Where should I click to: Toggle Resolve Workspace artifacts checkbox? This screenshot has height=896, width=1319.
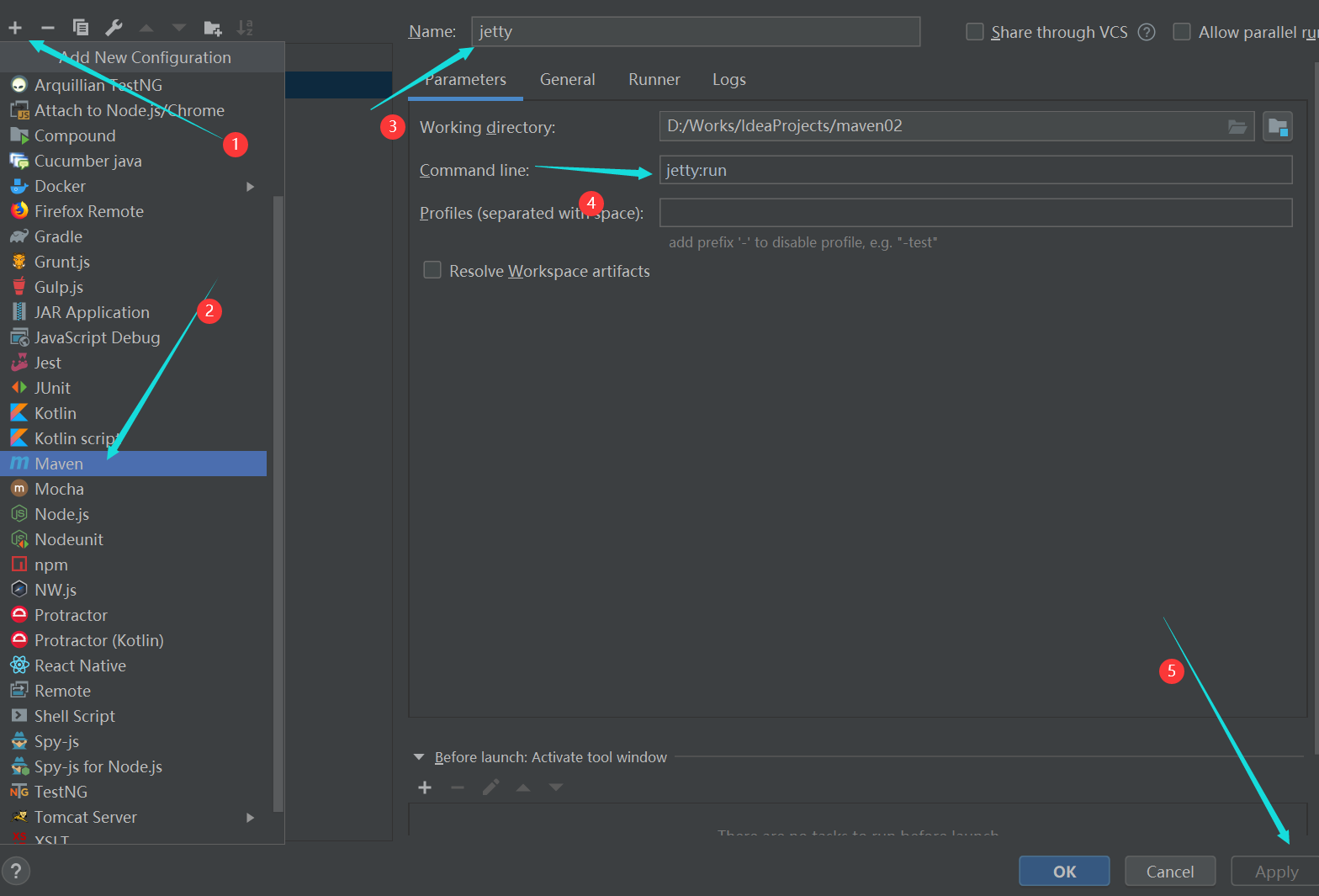pos(432,270)
